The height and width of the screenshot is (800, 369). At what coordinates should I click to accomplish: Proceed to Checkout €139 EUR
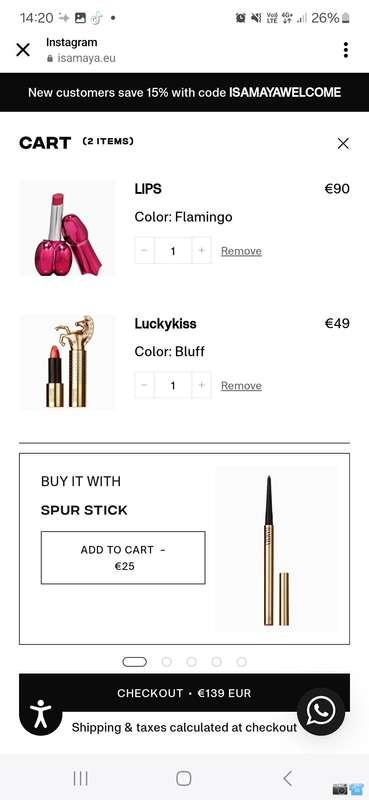pos(184,693)
